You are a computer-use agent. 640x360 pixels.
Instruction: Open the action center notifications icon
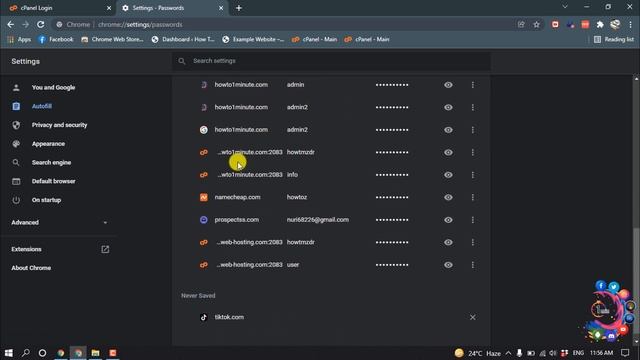tap(625, 353)
